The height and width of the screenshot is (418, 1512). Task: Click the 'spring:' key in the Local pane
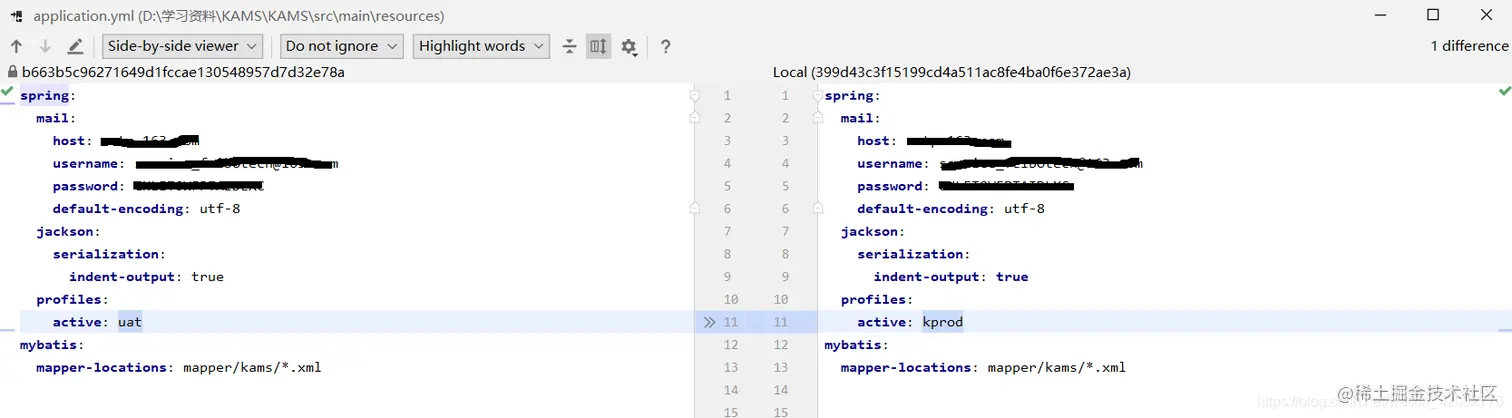tap(852, 96)
